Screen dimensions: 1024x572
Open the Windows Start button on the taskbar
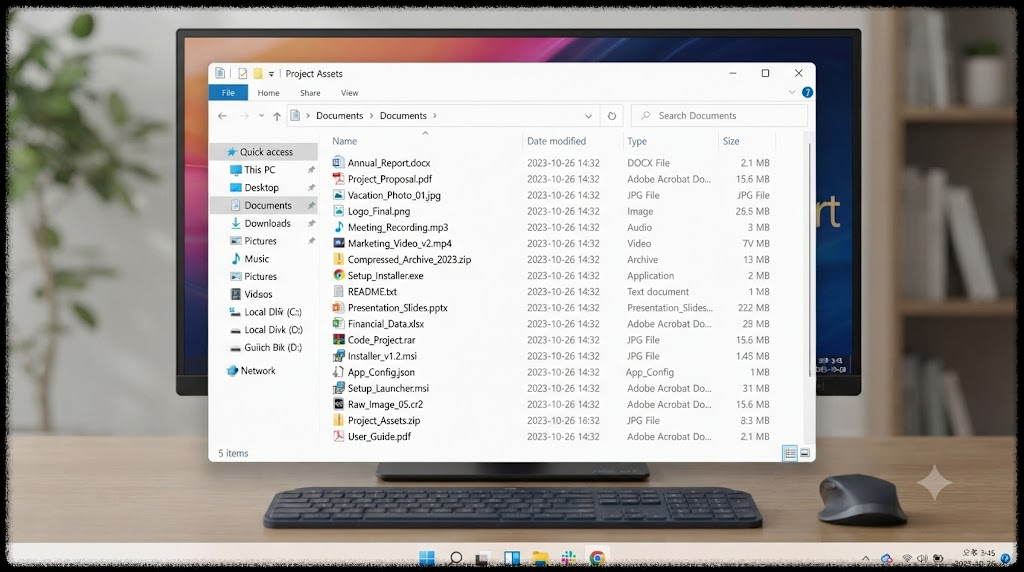pyautogui.click(x=427, y=558)
